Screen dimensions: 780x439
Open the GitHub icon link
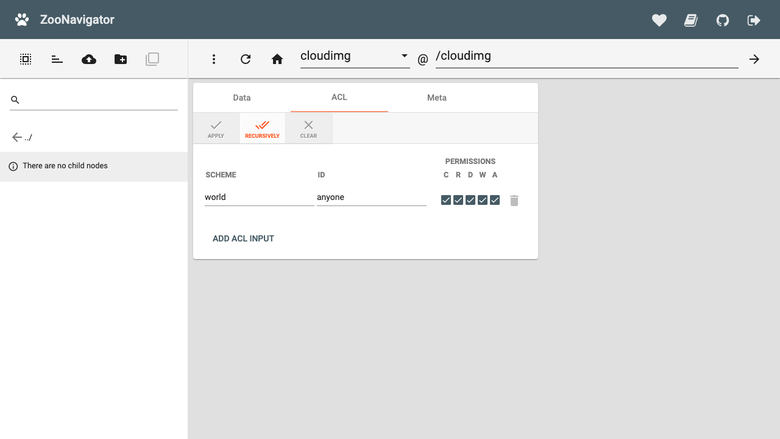722,20
